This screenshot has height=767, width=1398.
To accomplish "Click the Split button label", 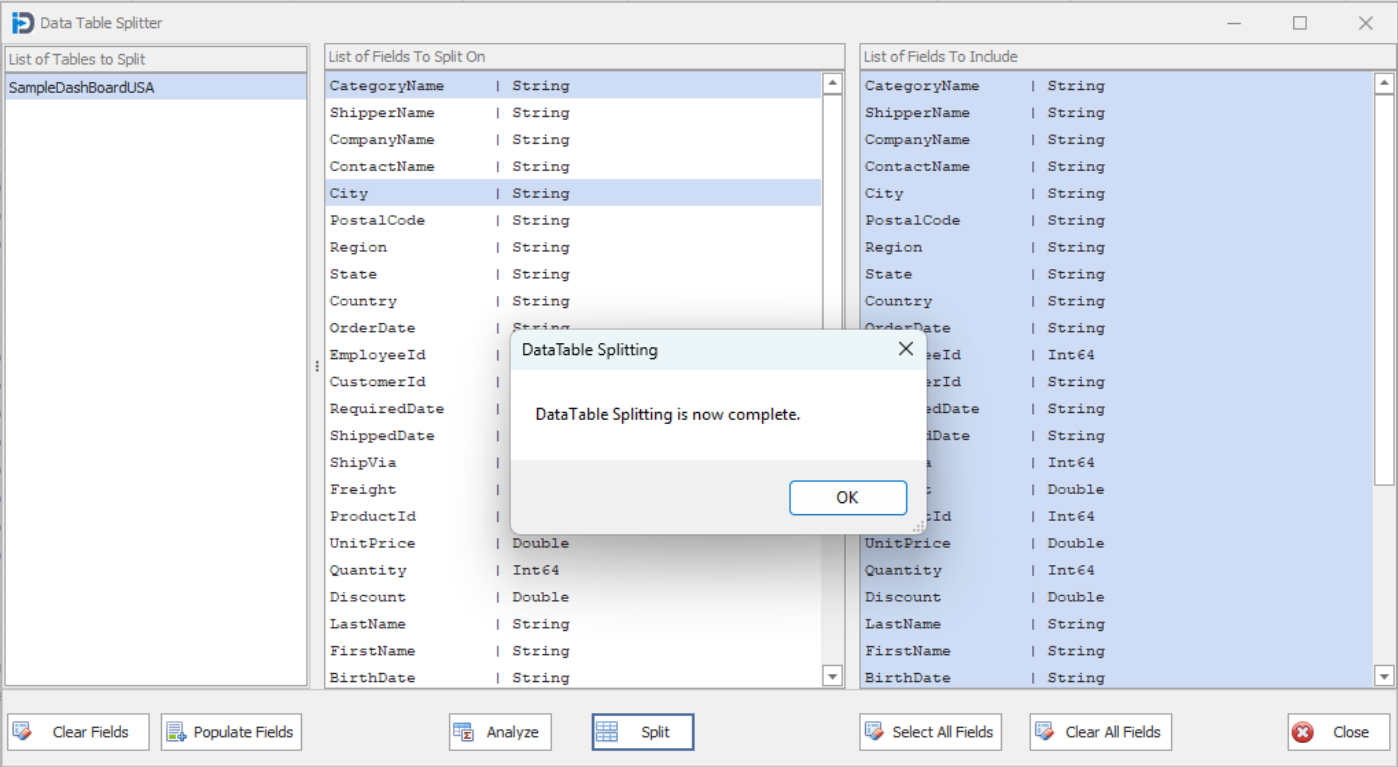I will point(657,732).
